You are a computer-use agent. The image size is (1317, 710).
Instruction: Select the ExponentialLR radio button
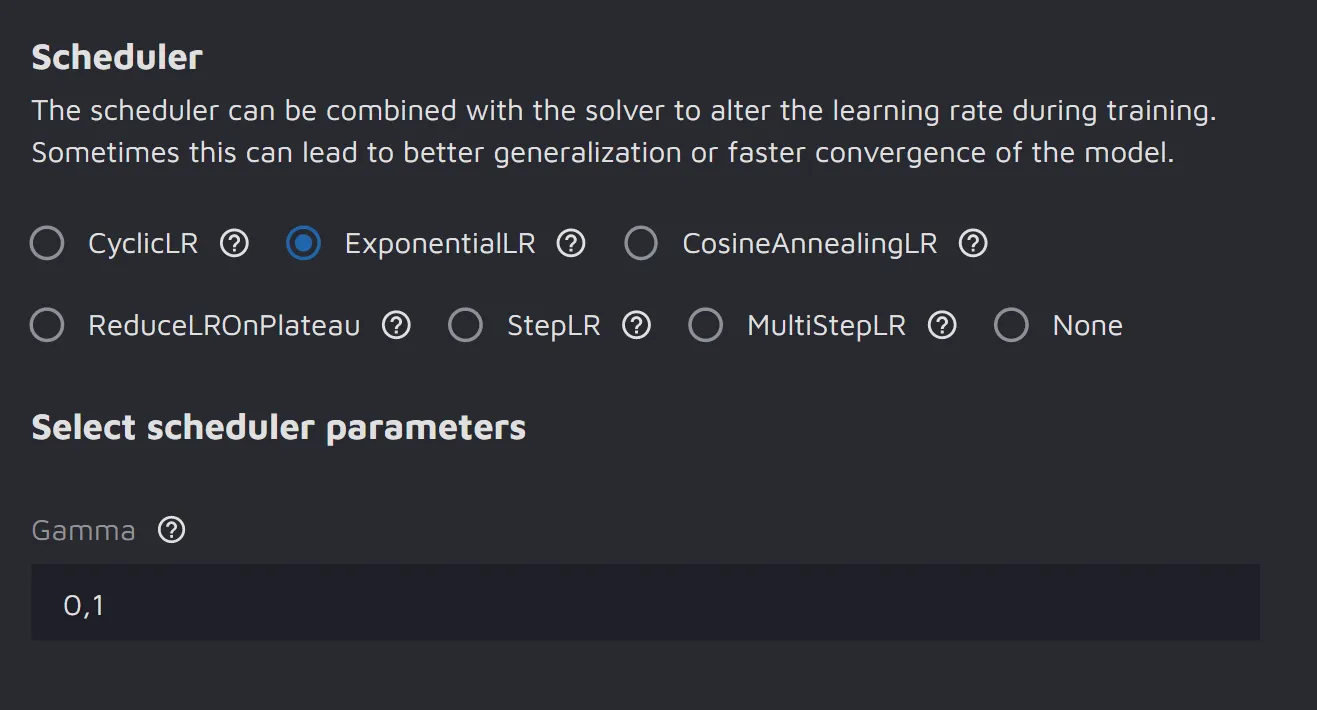303,243
